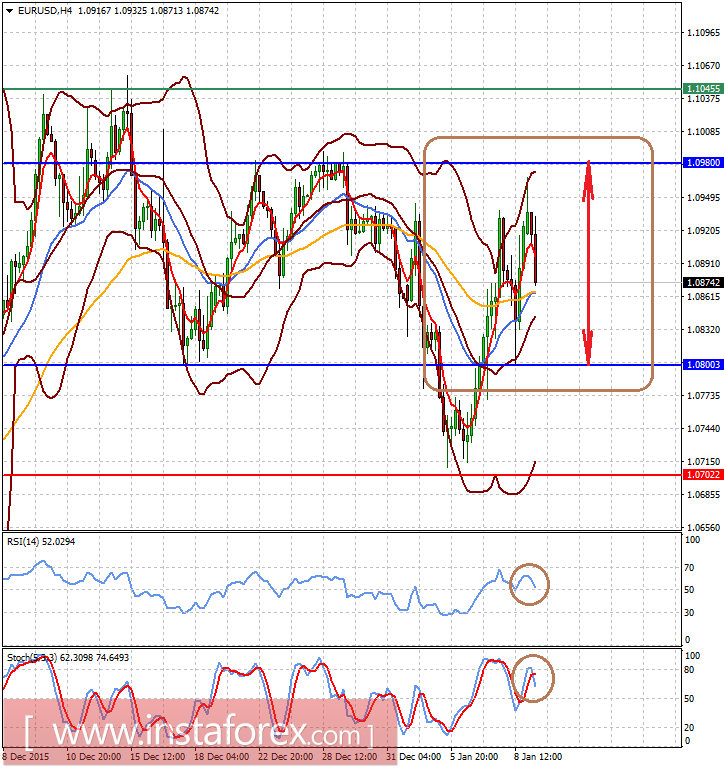
Task: Click the green 1.10455 price level label
Action: [x=703, y=89]
